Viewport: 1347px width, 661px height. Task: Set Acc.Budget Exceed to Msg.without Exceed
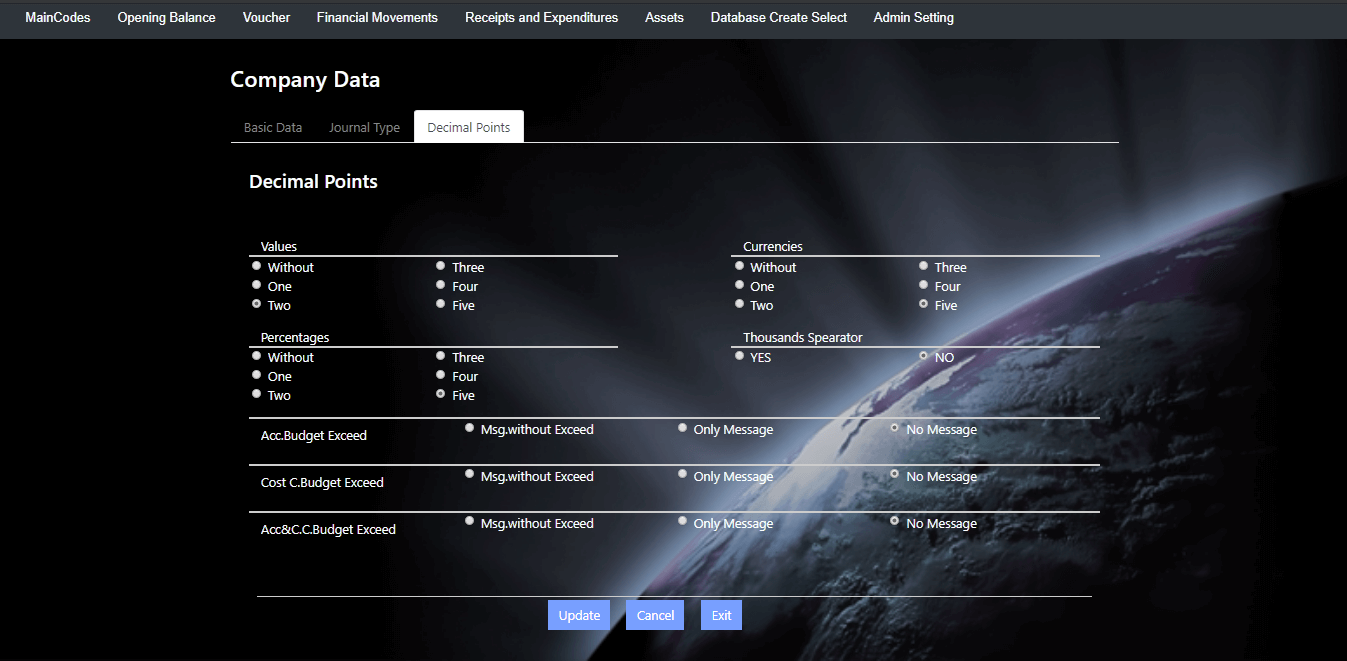click(x=470, y=428)
